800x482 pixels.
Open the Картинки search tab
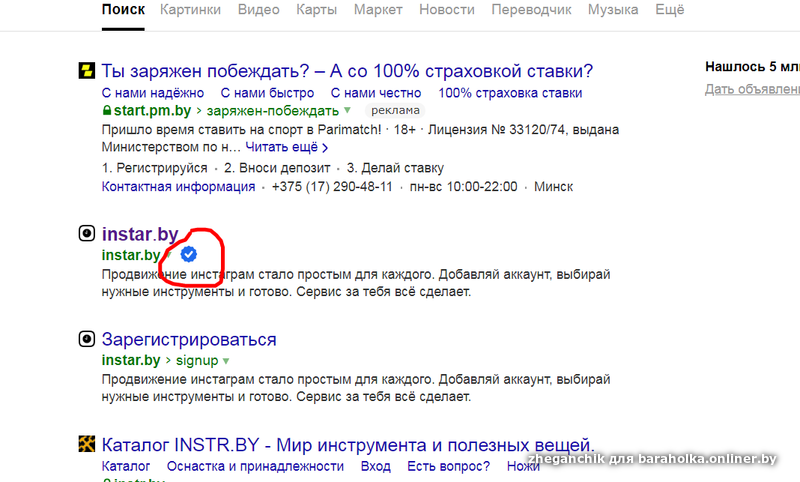pos(190,10)
